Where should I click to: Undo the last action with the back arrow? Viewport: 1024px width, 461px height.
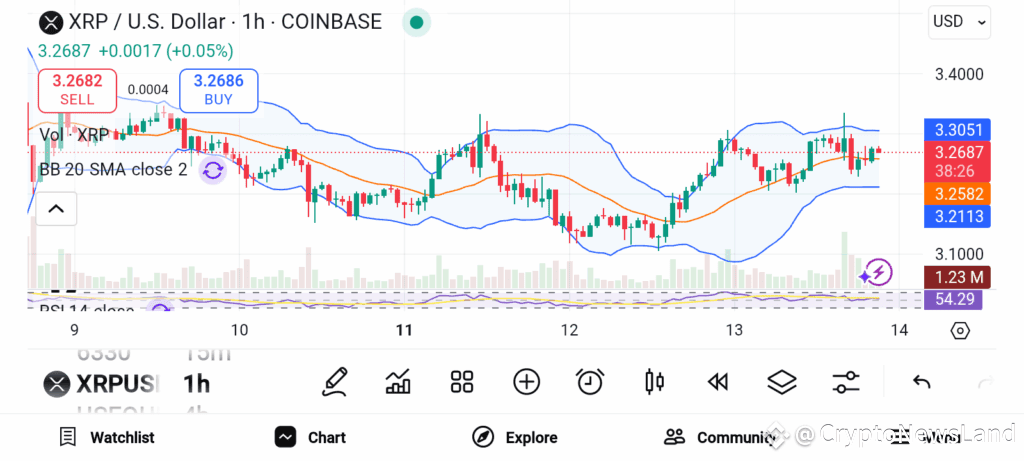(921, 382)
